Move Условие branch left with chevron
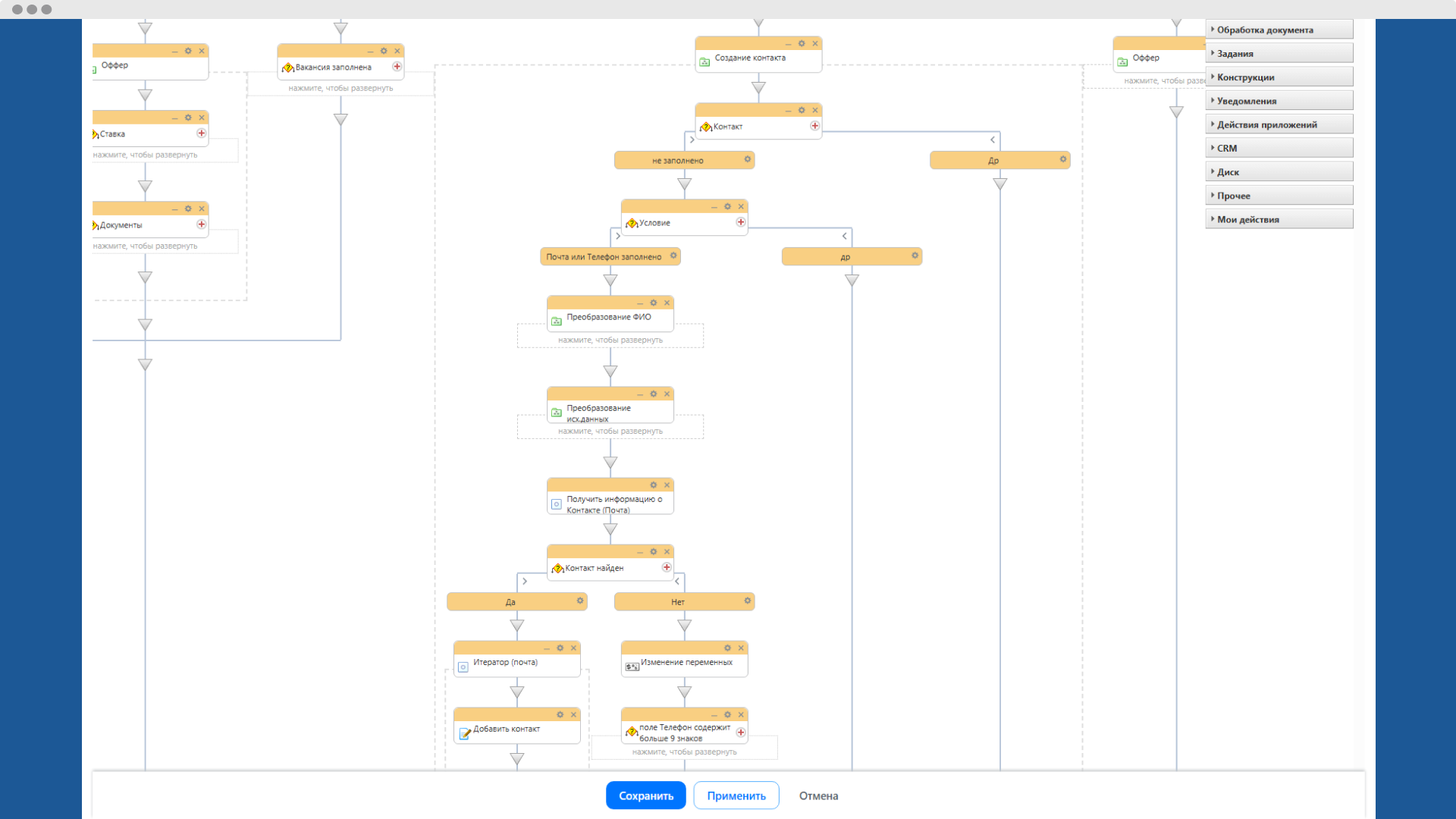The height and width of the screenshot is (819, 1456). [x=844, y=236]
